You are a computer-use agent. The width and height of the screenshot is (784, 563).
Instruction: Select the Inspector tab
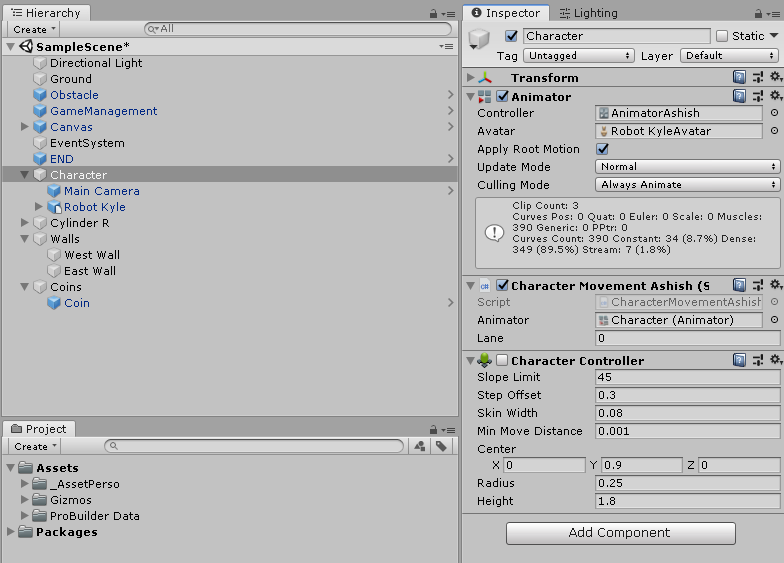pyautogui.click(x=506, y=13)
